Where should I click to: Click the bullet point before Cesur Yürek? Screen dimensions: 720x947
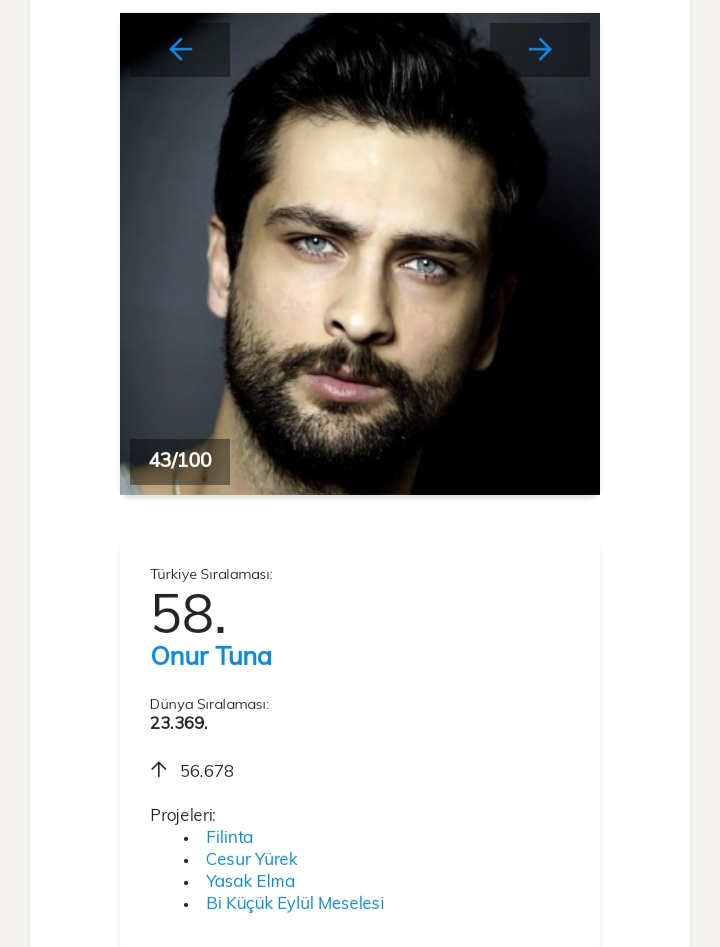click(186, 860)
